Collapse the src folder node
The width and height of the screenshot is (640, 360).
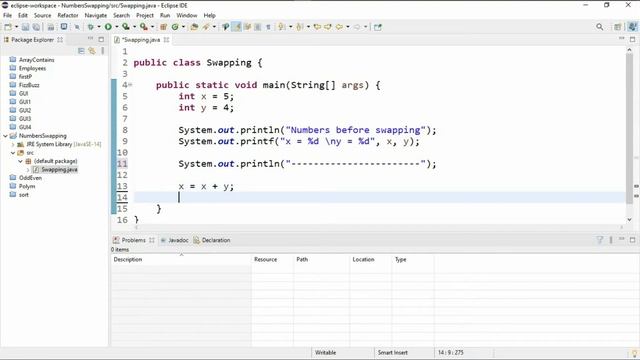point(13,153)
